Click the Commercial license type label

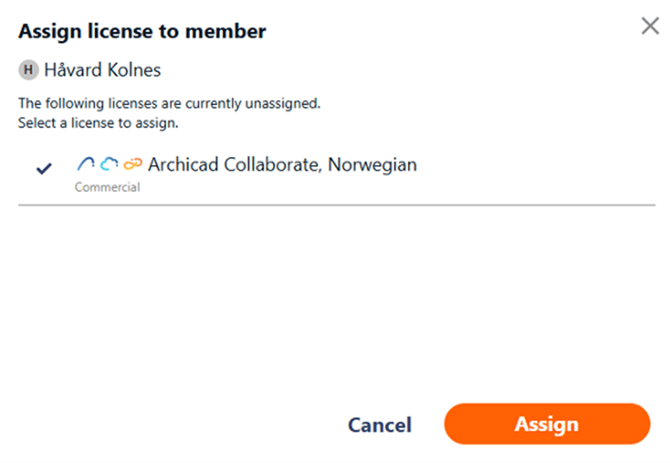107,187
